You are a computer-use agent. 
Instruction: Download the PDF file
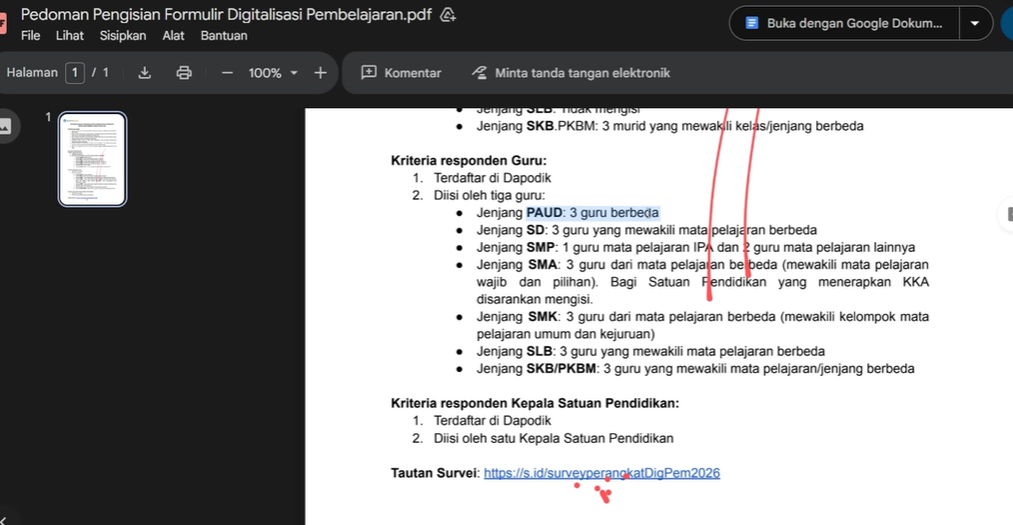coord(145,73)
